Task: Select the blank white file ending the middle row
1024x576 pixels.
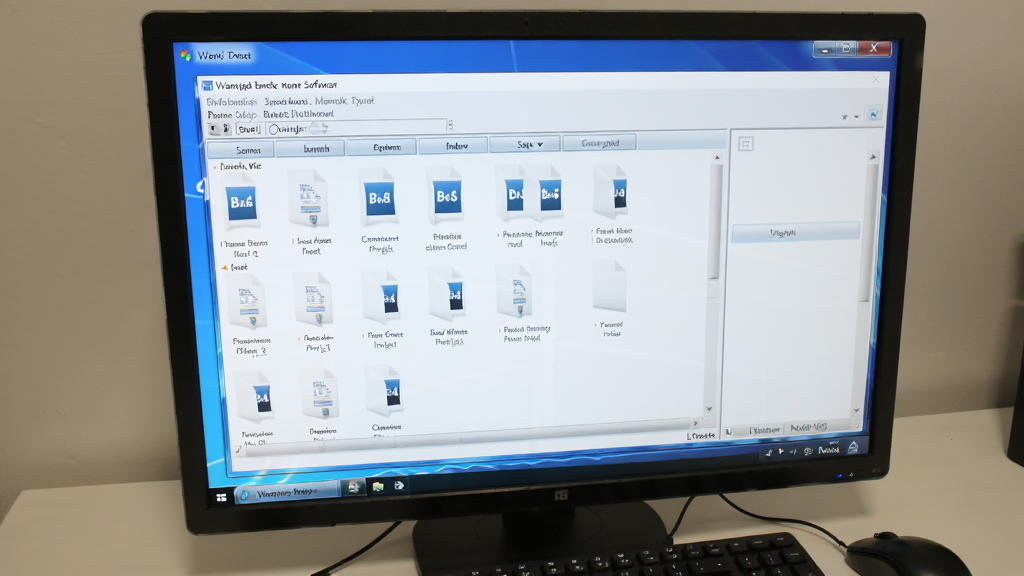Action: point(609,286)
